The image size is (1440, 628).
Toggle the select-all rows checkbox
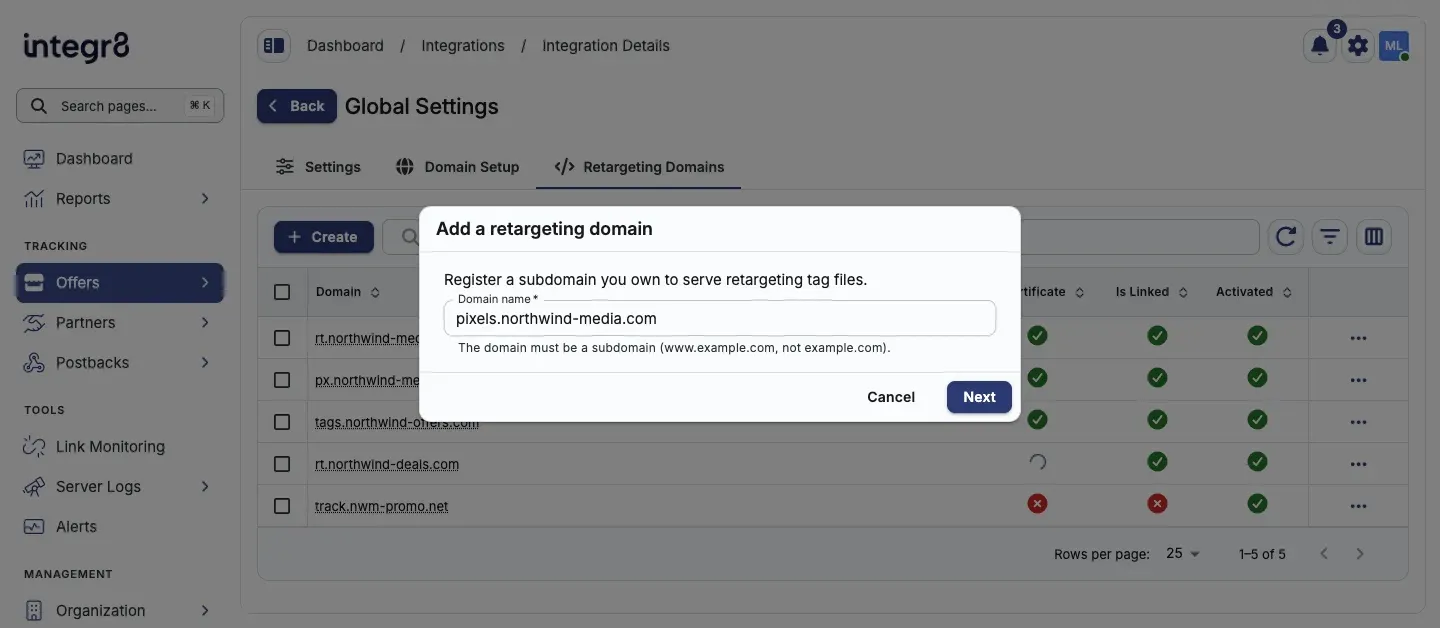pyautogui.click(x=282, y=292)
